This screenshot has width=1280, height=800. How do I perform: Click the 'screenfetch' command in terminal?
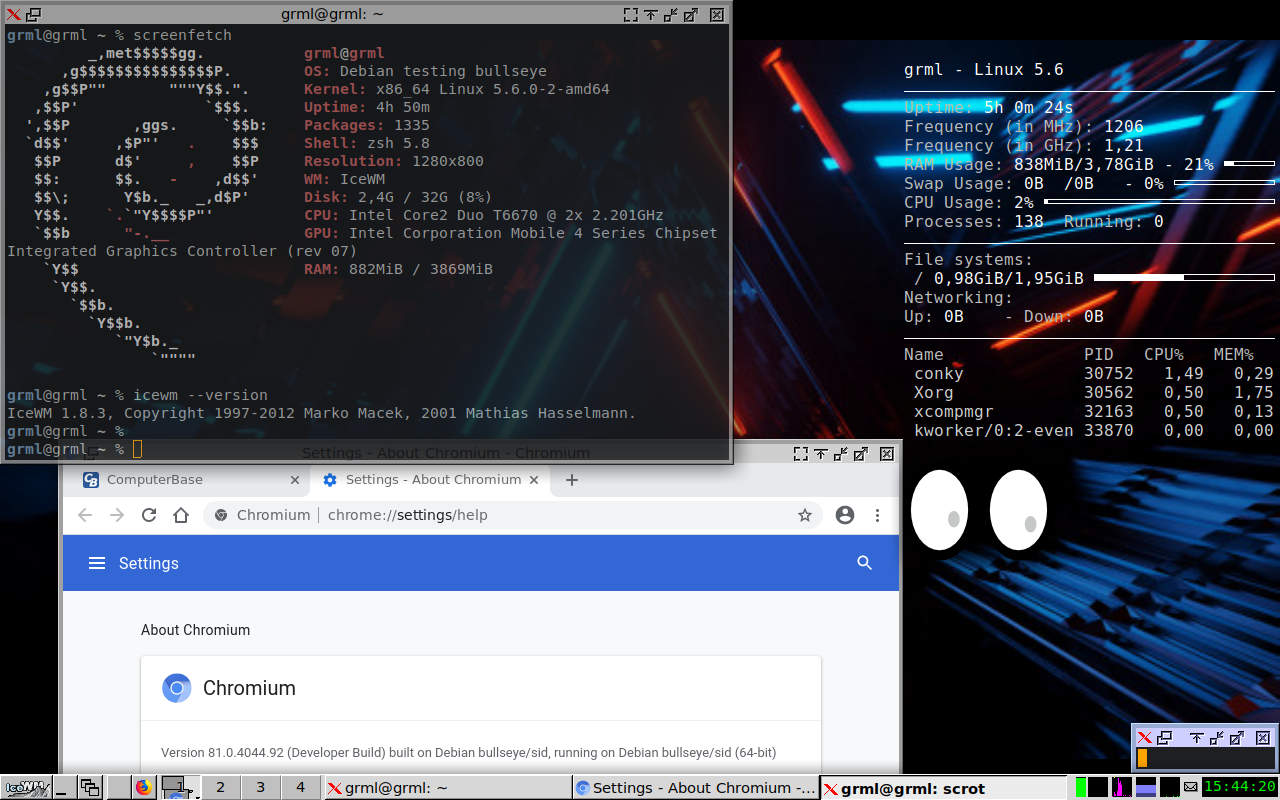(x=182, y=35)
